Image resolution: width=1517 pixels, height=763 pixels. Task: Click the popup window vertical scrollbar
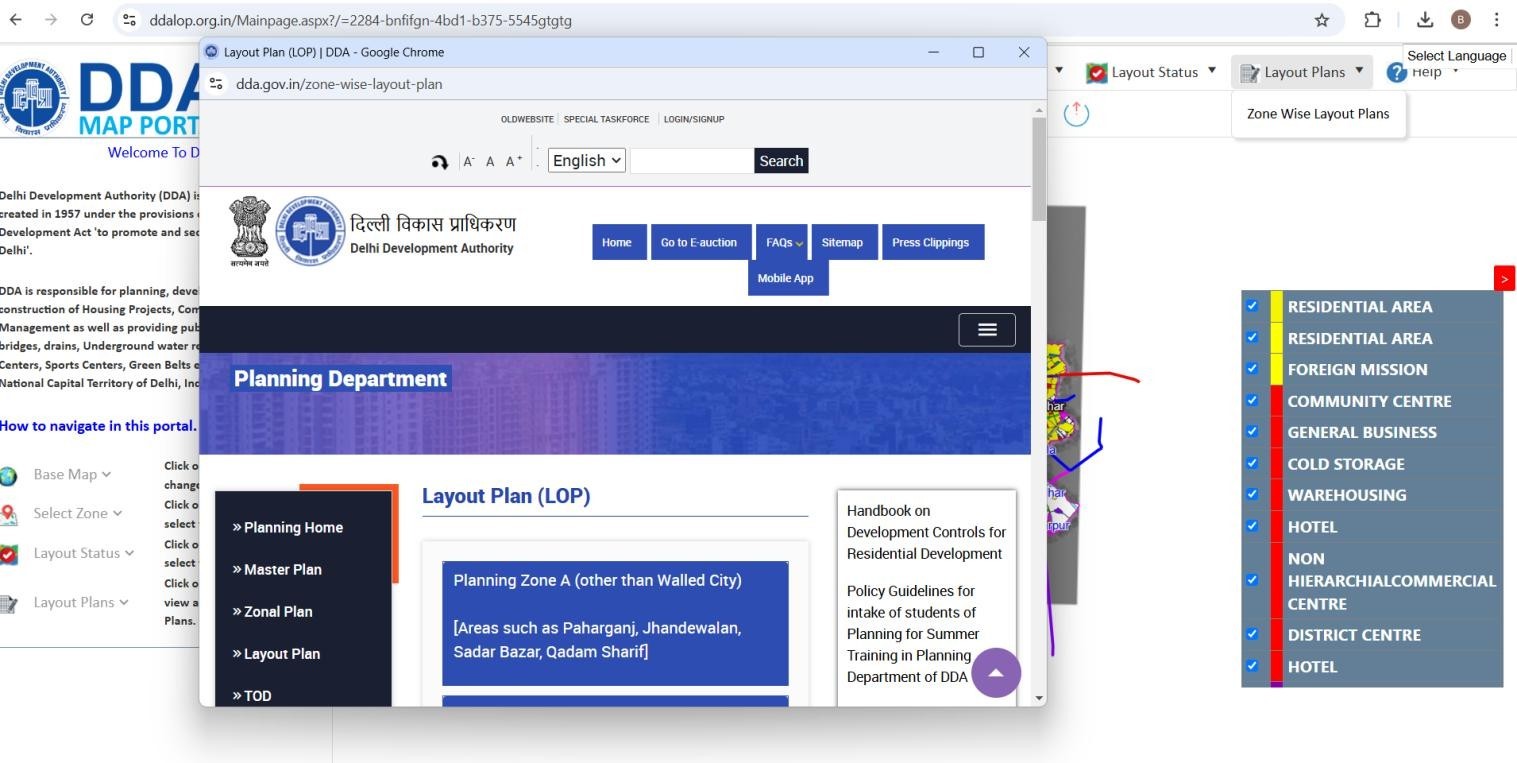(x=1039, y=169)
